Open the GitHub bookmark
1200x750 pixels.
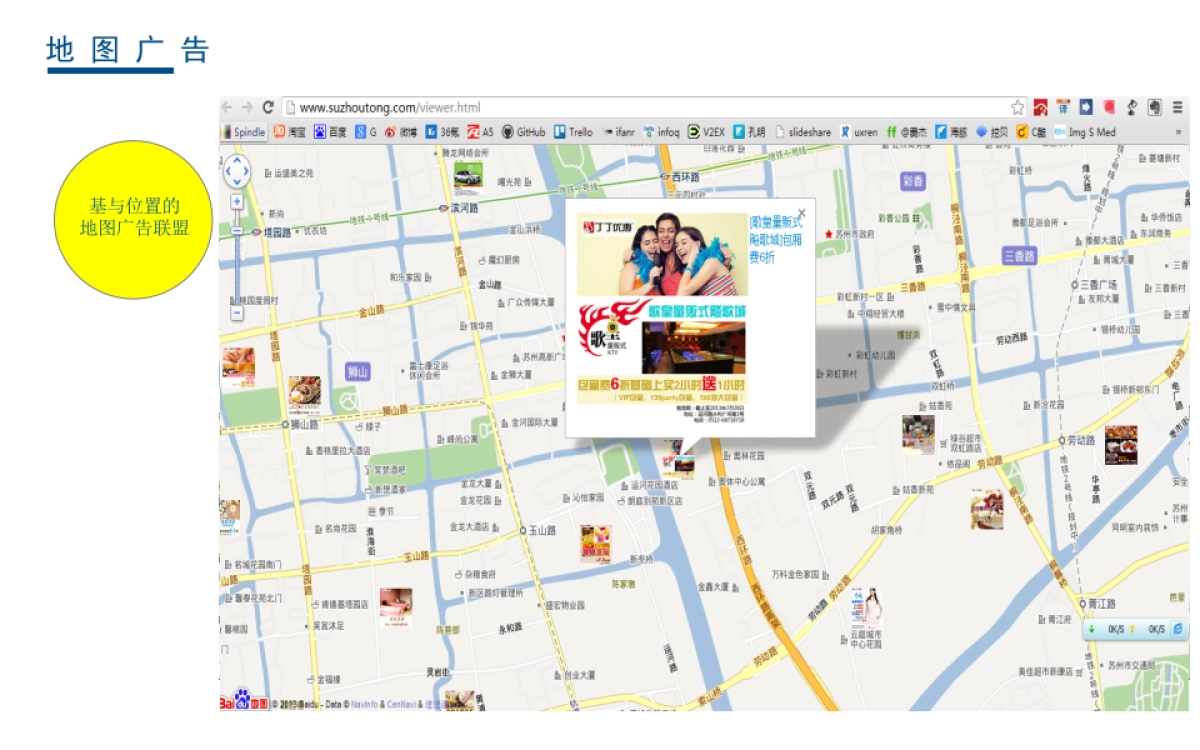pyautogui.click(x=523, y=132)
